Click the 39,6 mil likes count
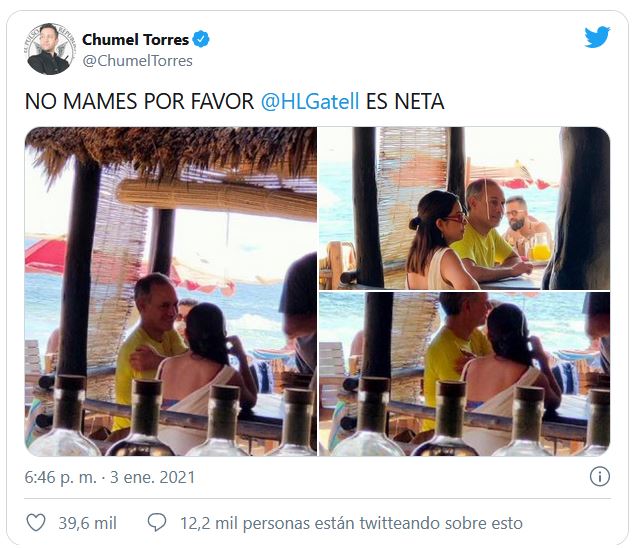 [x=88, y=523]
